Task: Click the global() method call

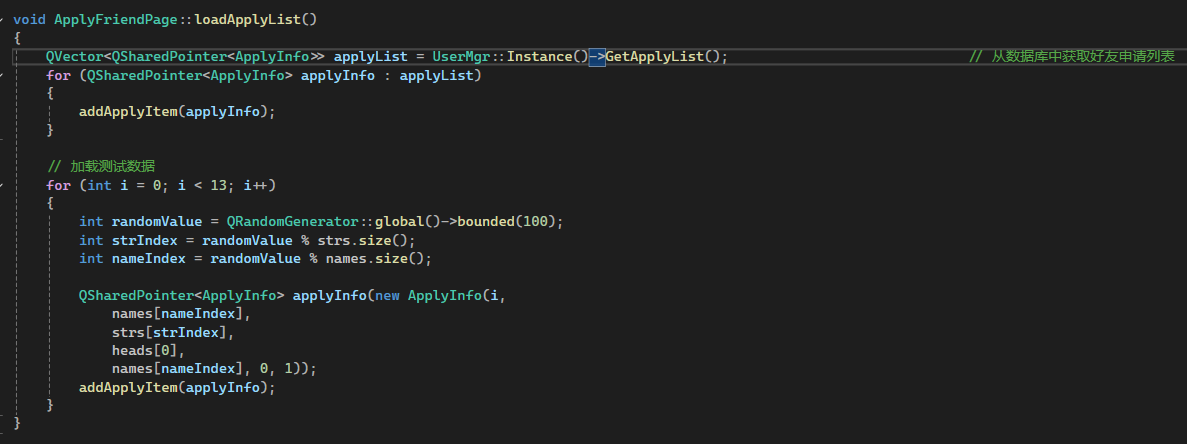Action: (x=407, y=222)
